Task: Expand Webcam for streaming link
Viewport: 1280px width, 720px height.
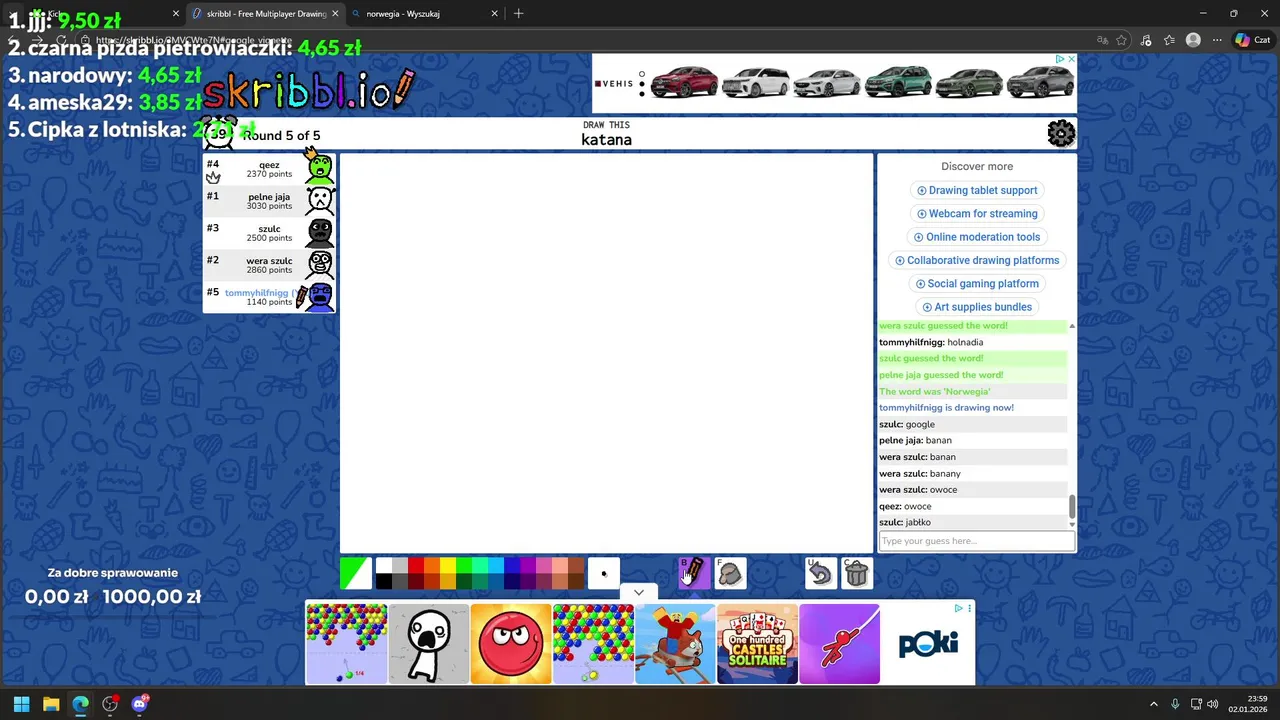Action: [x=977, y=213]
